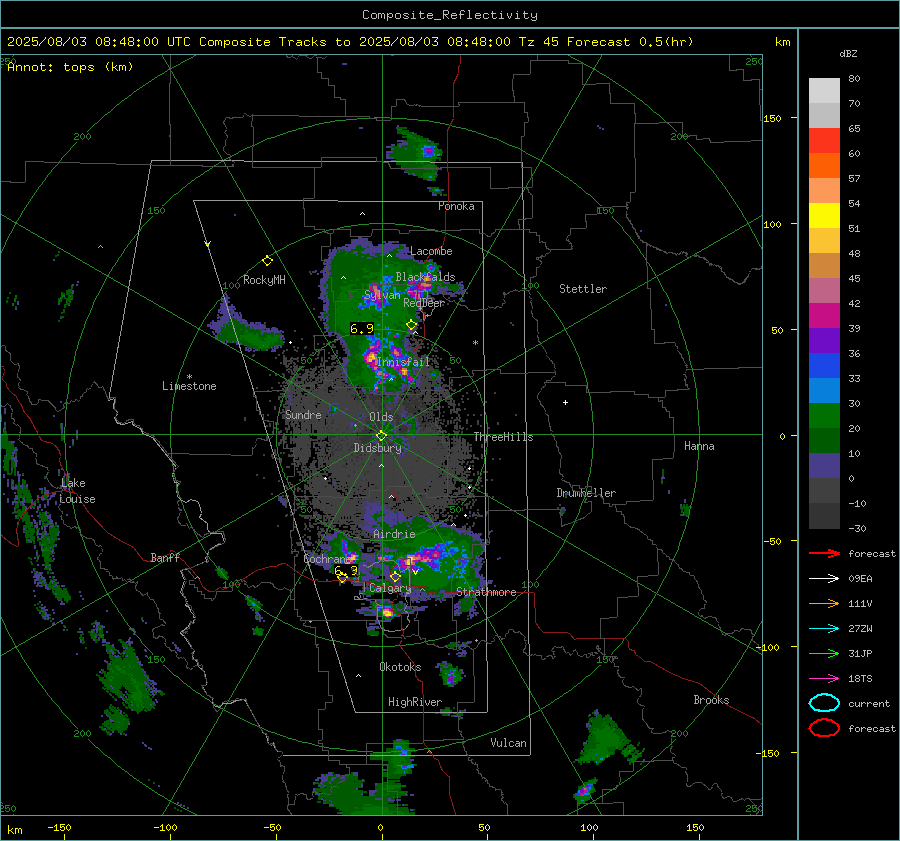This screenshot has height=841, width=900.
Task: Click the radar center diamond above Didsbury
Action: [381, 436]
